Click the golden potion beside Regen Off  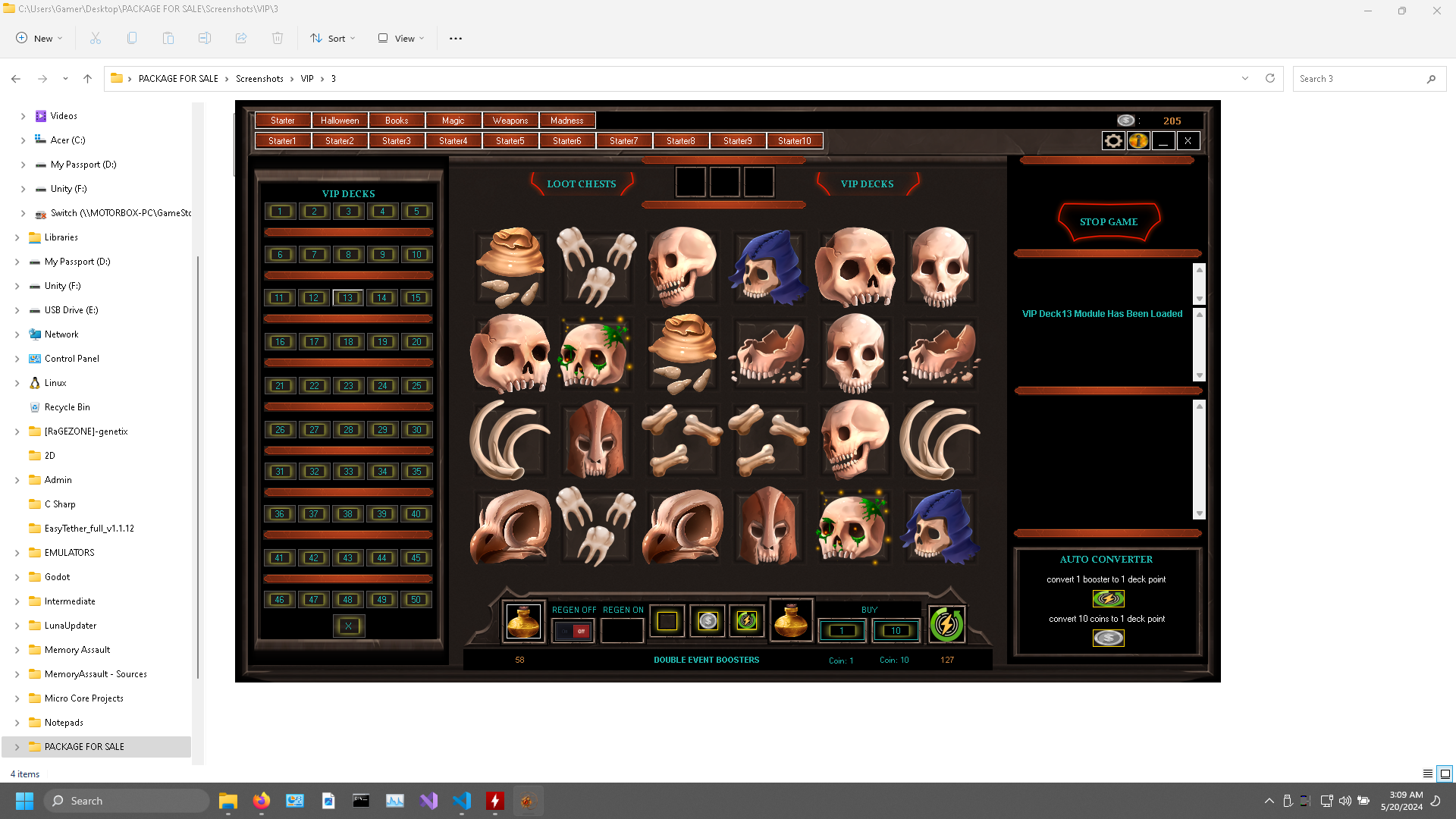click(x=523, y=622)
